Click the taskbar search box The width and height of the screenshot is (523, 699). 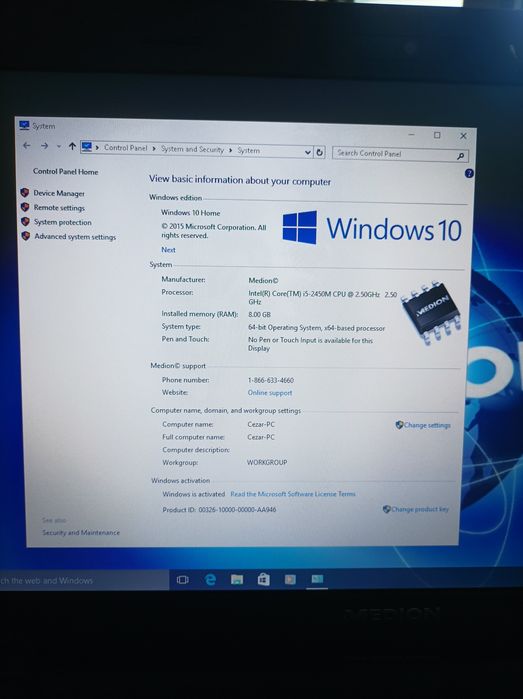point(84,580)
